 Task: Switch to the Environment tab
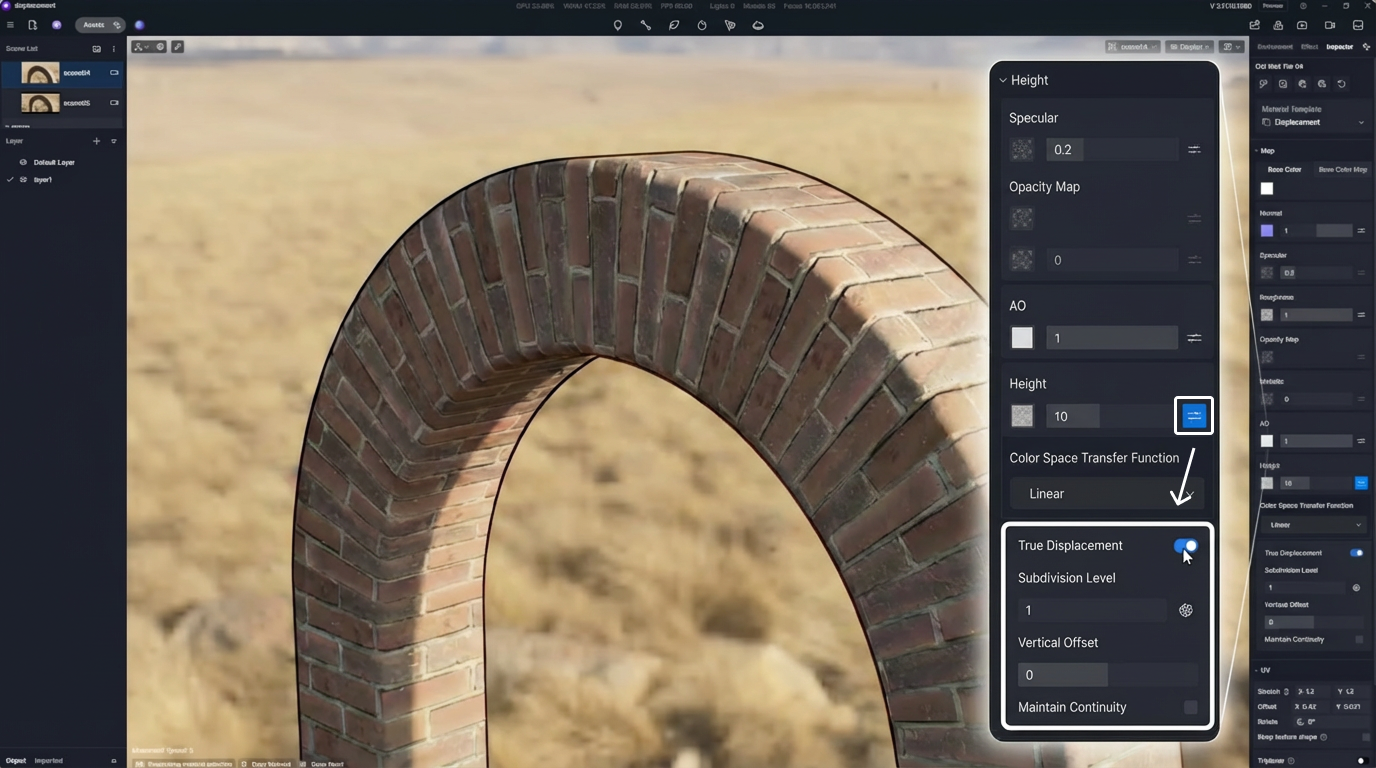[1275, 47]
